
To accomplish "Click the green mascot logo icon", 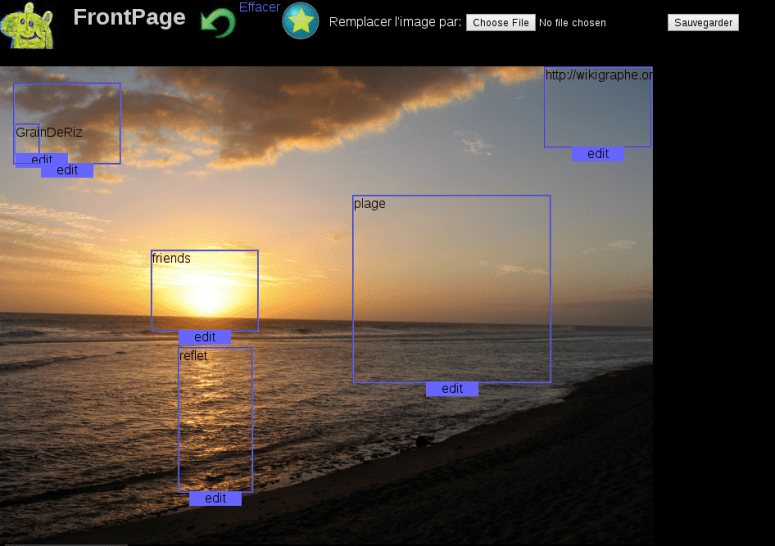I will coord(27,26).
